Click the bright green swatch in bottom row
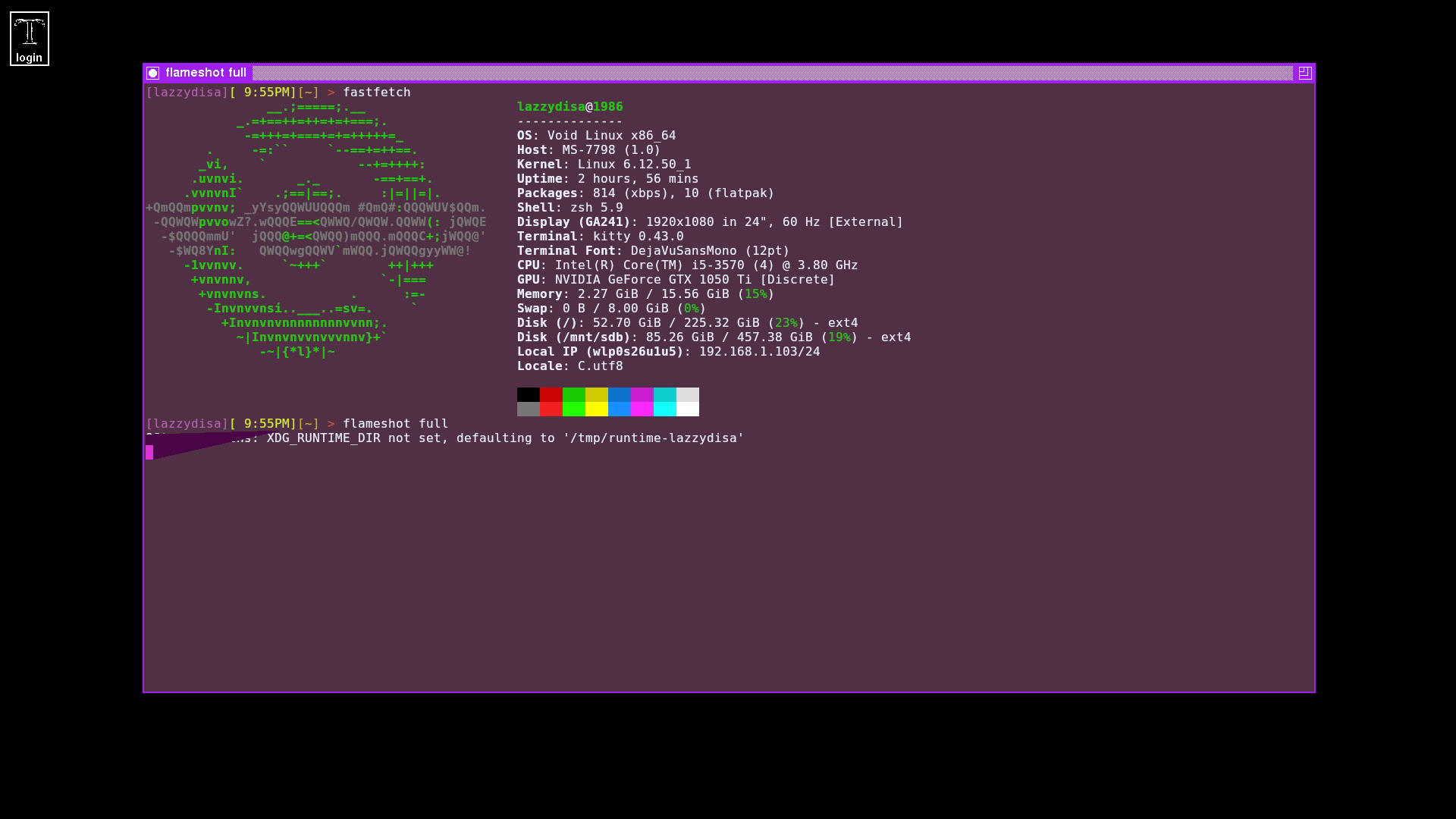1456x819 pixels. (x=574, y=409)
